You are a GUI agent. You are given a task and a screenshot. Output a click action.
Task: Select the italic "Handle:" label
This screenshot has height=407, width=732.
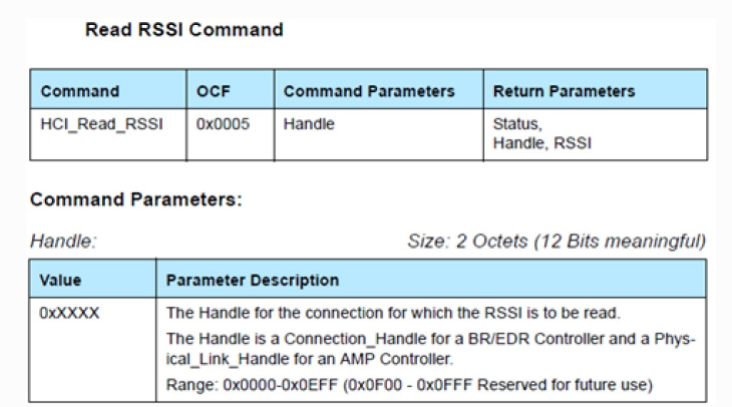[x=62, y=241]
